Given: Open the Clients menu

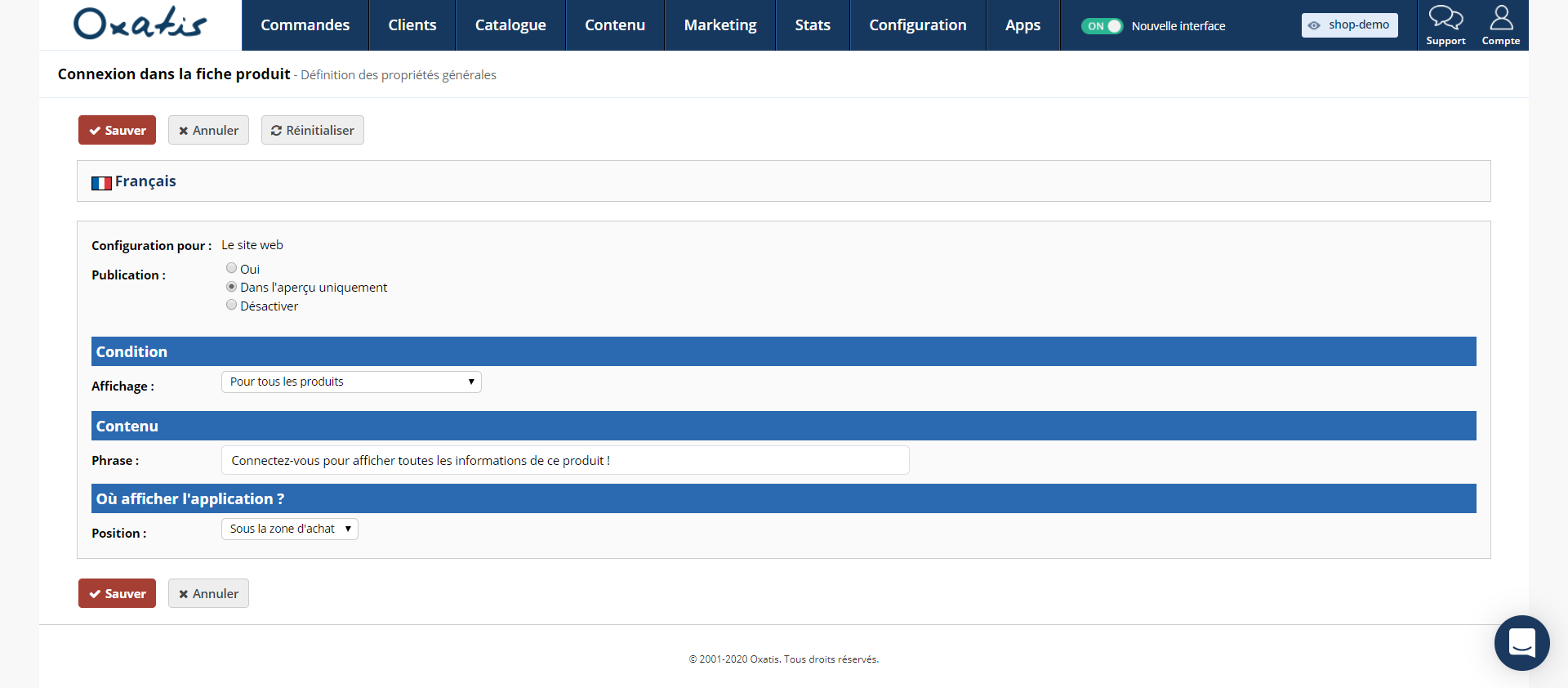Looking at the screenshot, I should coord(412,25).
